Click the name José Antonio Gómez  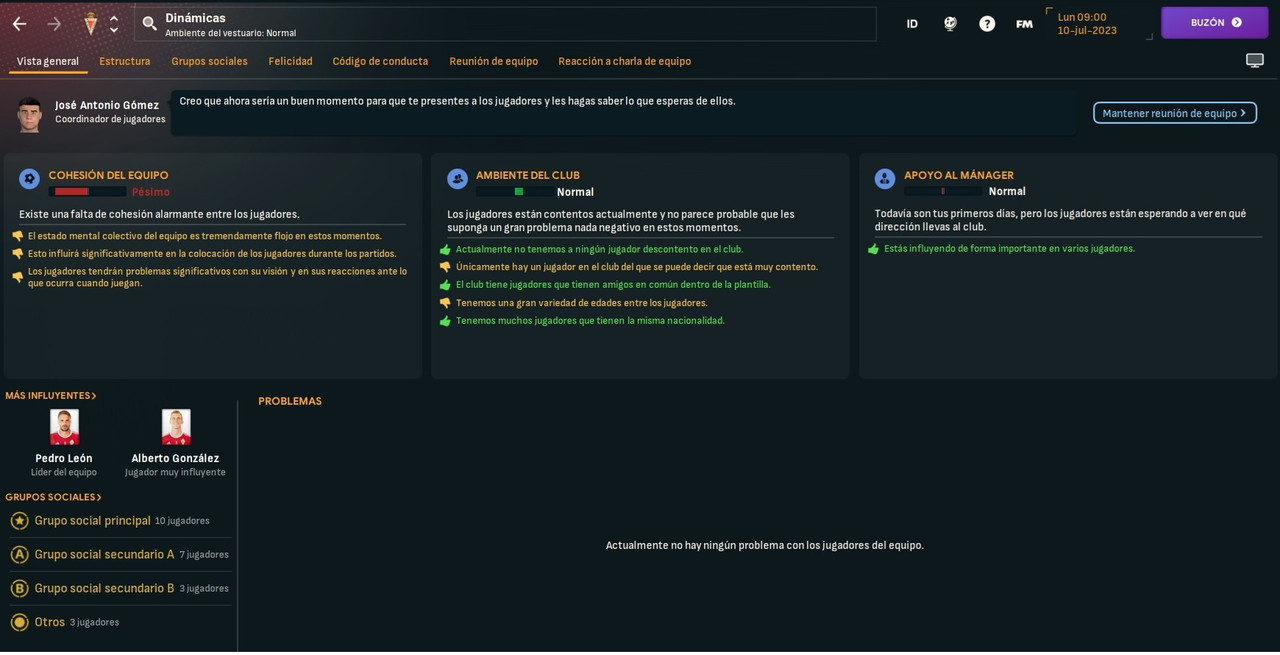click(x=107, y=105)
